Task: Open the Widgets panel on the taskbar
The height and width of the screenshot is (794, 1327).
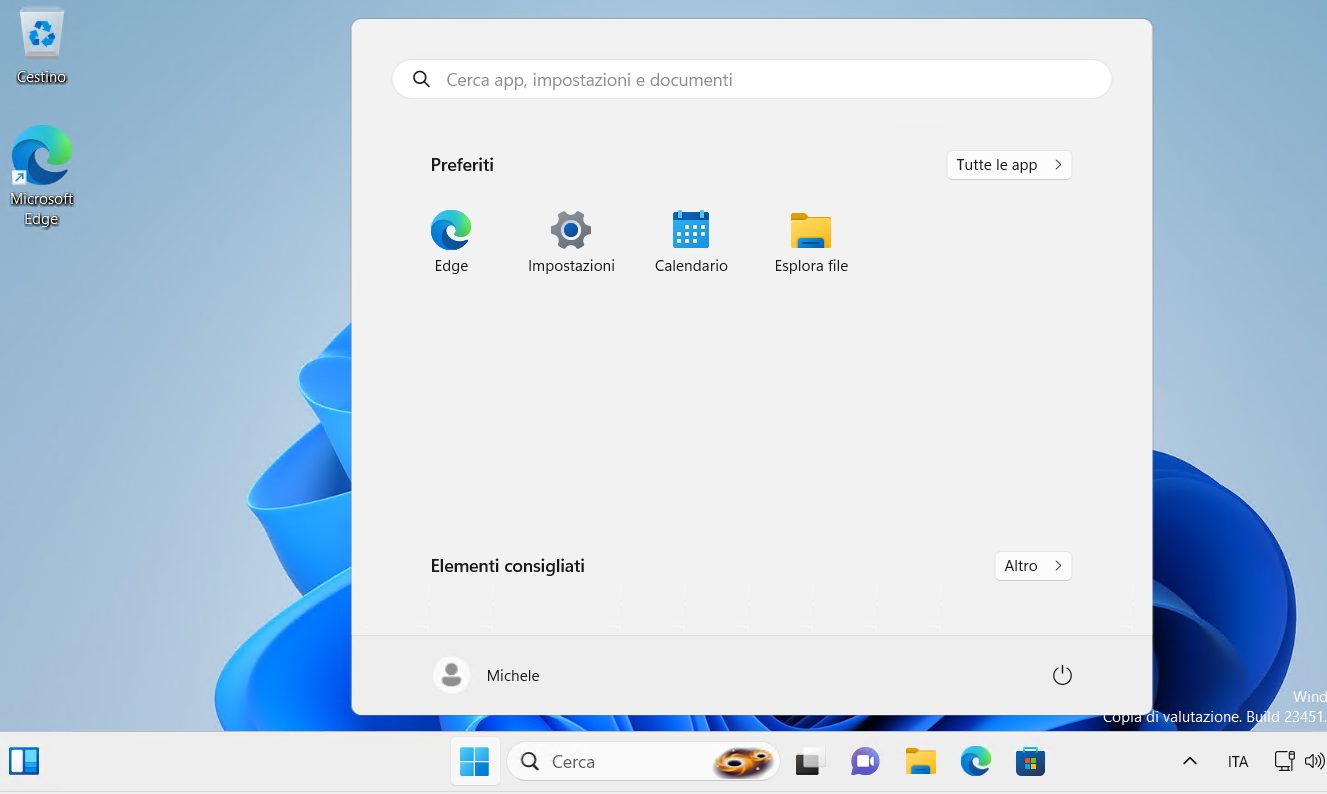Action: pyautogui.click(x=24, y=762)
